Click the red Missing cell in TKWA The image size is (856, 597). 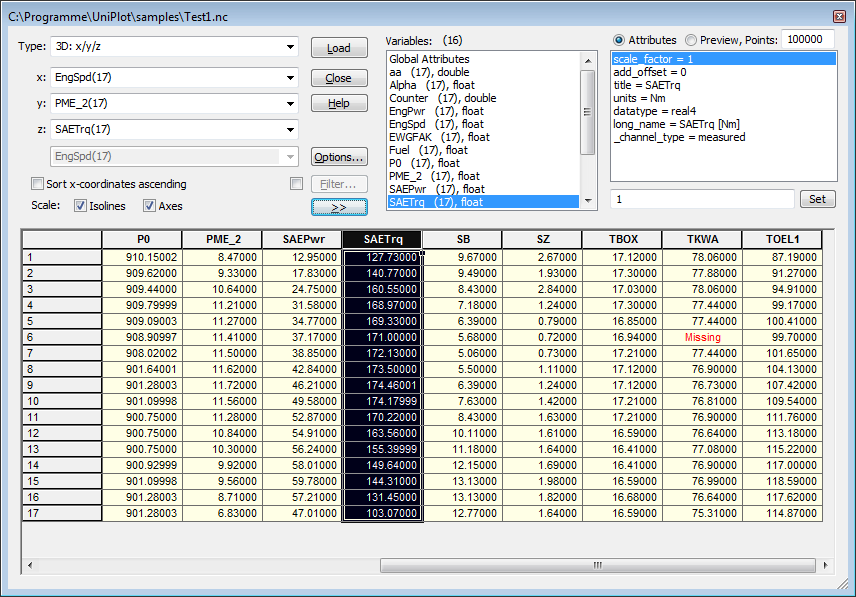coord(703,337)
